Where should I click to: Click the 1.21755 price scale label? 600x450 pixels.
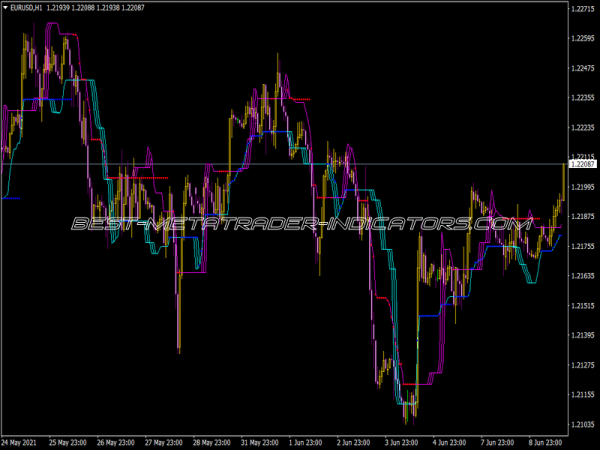click(x=582, y=246)
